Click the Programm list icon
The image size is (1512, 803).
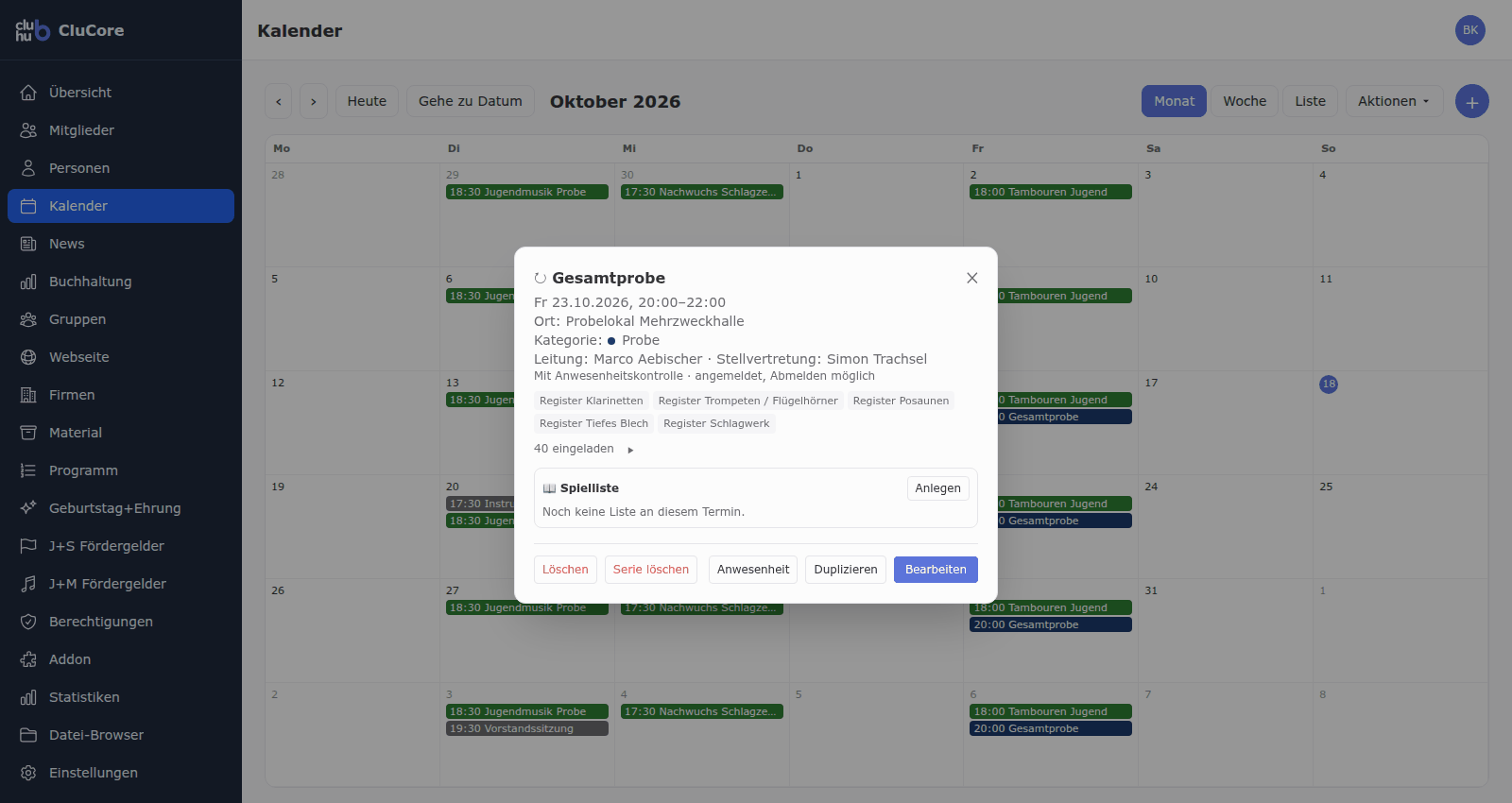[x=28, y=470]
